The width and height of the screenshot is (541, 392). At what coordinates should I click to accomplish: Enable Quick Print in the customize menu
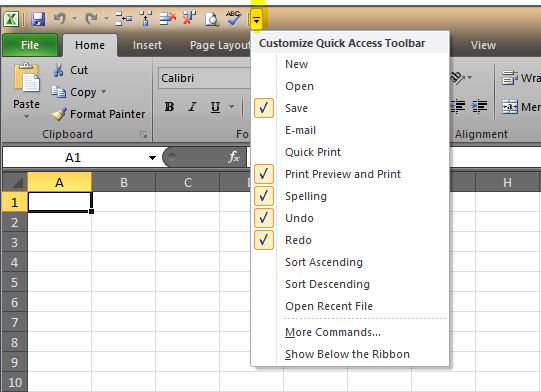[350, 152]
